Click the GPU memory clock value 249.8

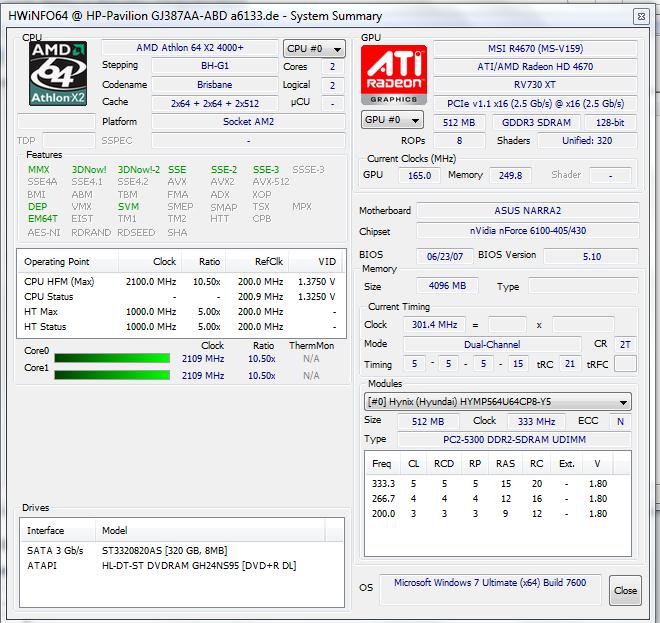tap(510, 176)
